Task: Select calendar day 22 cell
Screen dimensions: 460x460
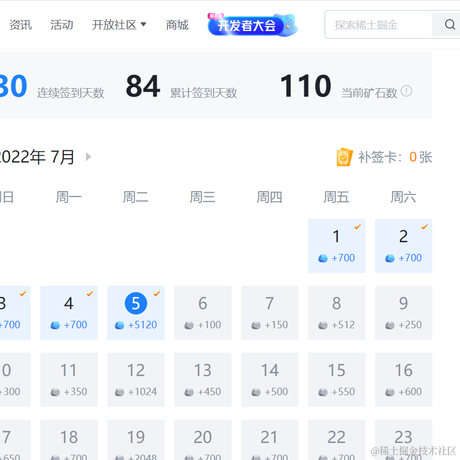Action: coord(337,440)
